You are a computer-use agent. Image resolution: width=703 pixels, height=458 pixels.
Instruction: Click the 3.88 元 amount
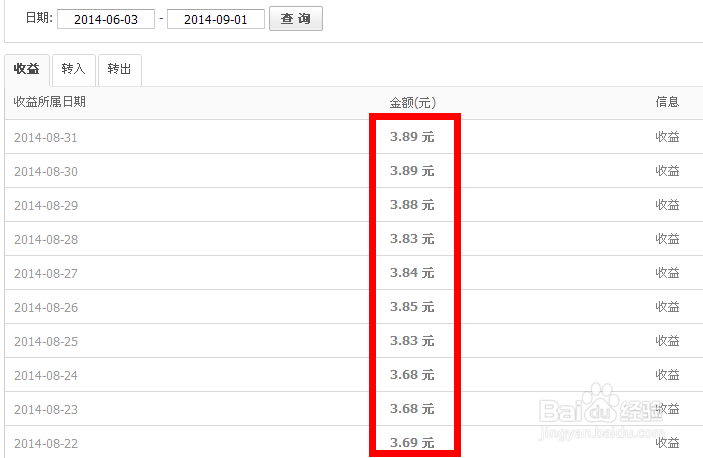(x=412, y=205)
